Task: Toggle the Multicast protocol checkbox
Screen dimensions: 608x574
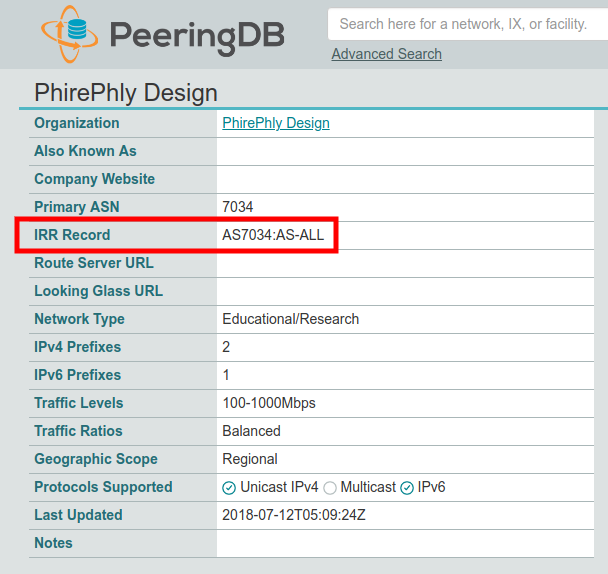Action: click(330, 488)
